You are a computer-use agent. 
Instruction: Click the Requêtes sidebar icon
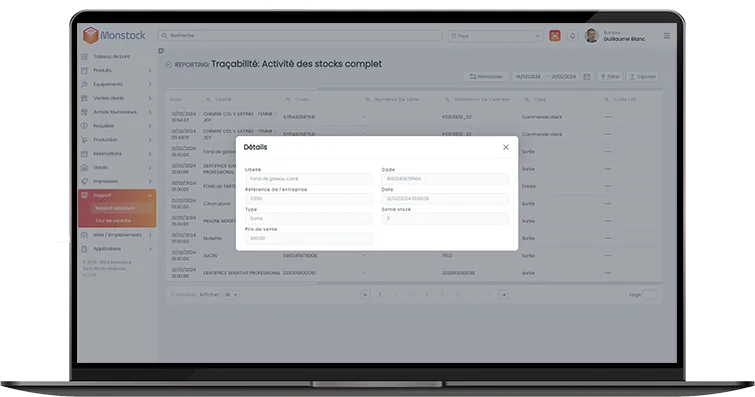[84, 126]
